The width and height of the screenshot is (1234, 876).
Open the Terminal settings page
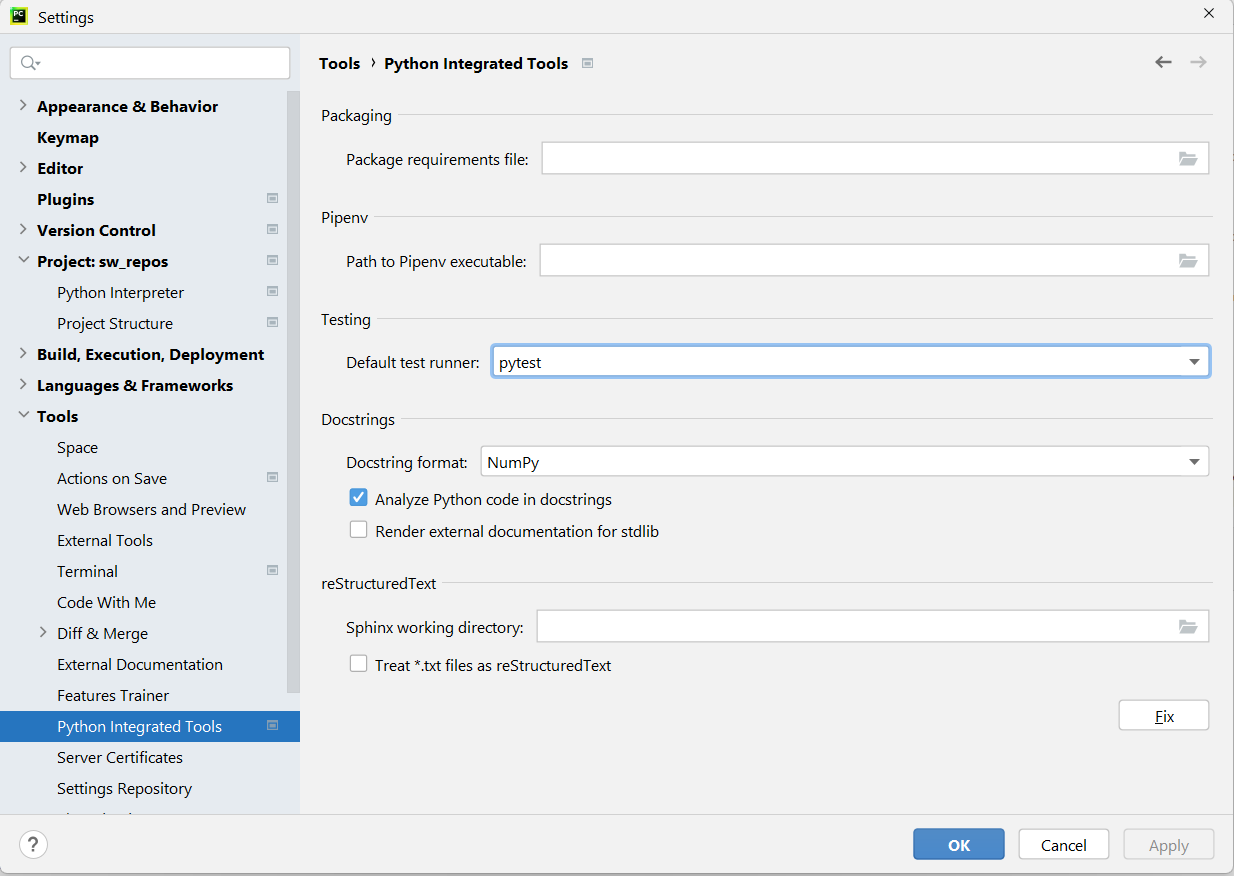pyautogui.click(x=87, y=571)
